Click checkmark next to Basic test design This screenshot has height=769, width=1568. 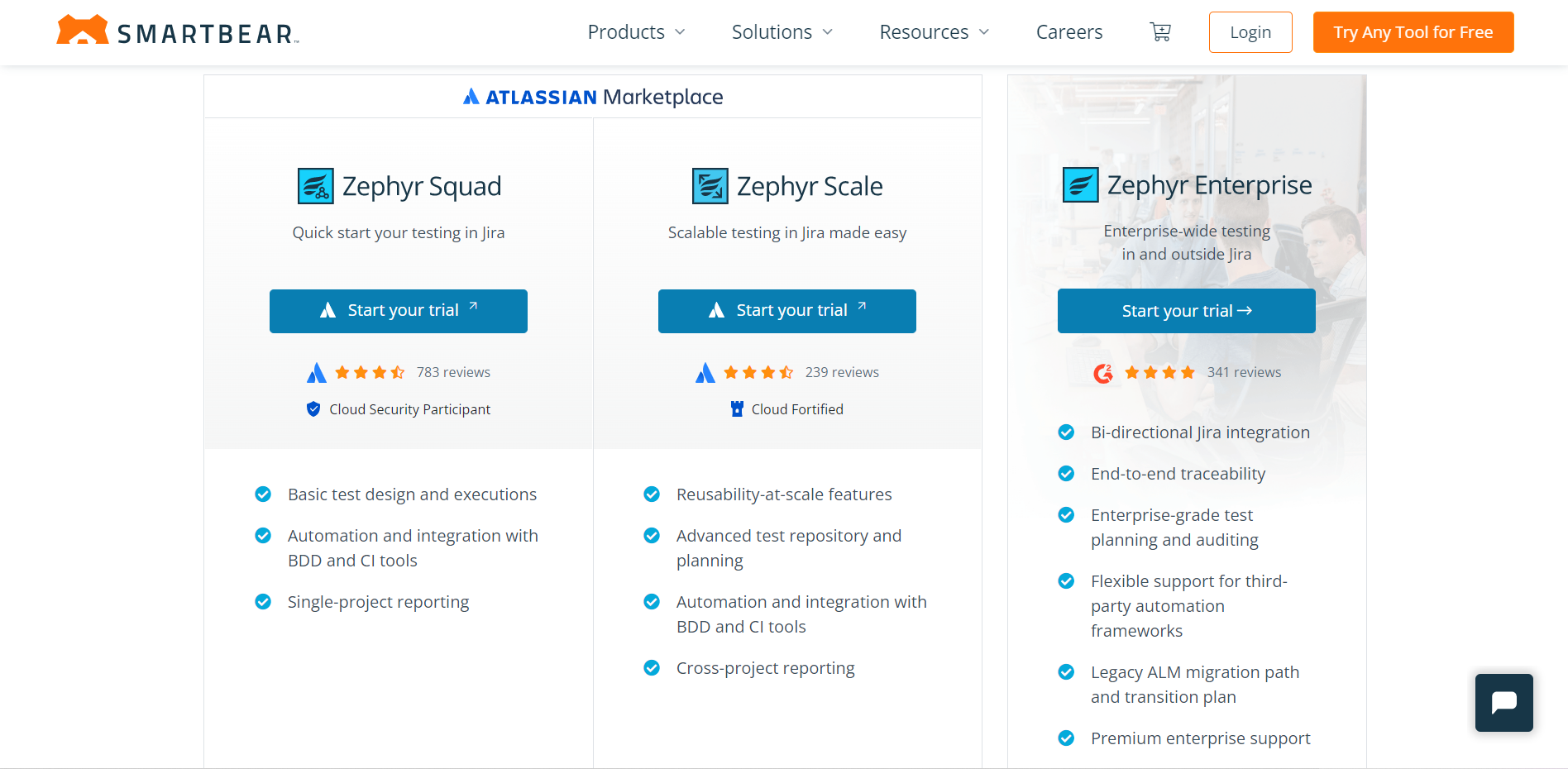[263, 494]
